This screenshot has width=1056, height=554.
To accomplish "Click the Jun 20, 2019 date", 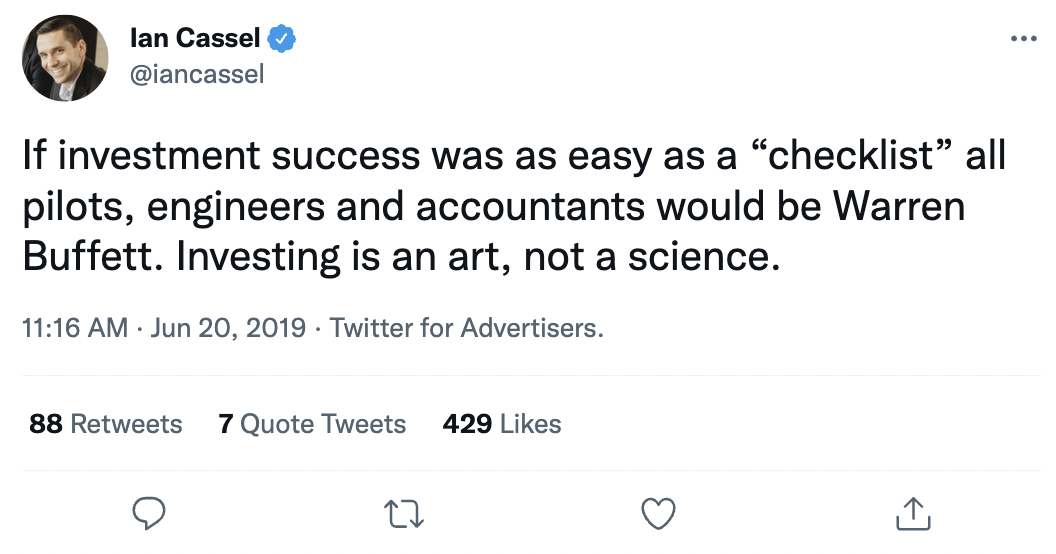I will coord(229,328).
